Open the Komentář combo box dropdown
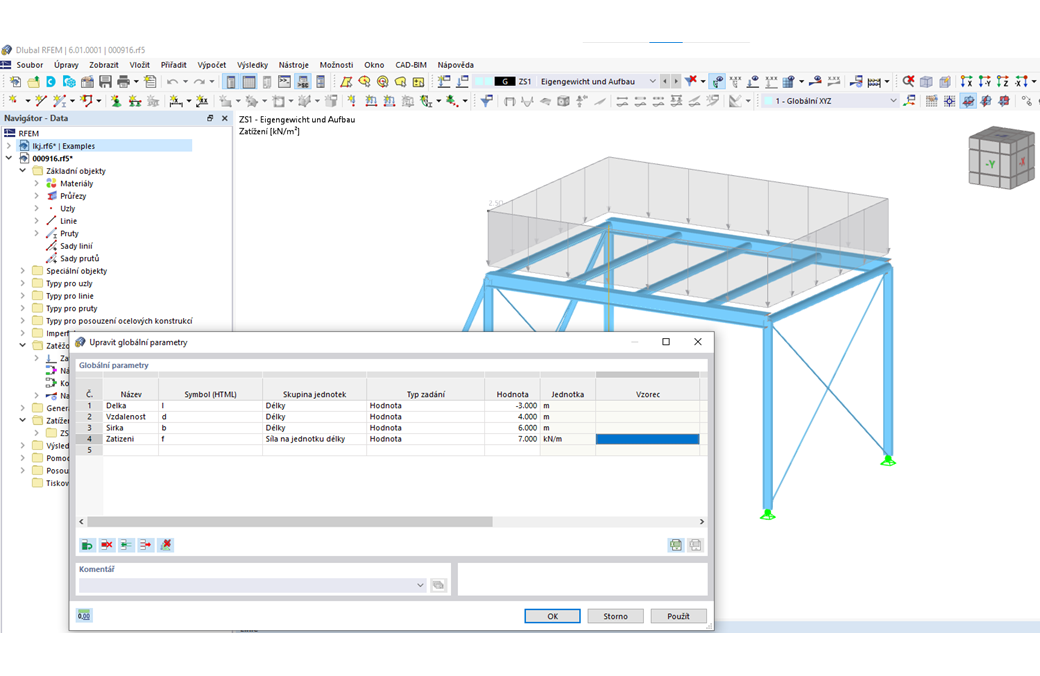Image resolution: width=1040 pixels, height=676 pixels. coord(420,585)
